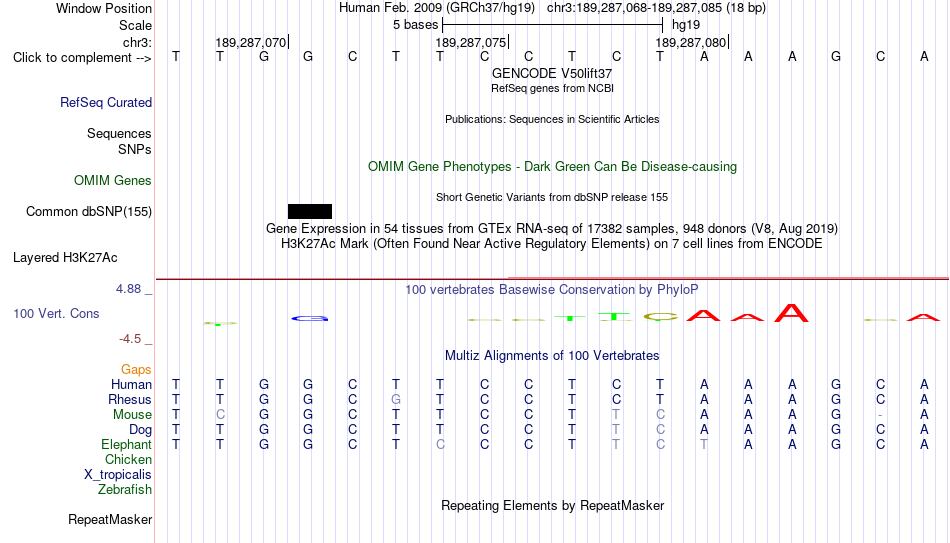950x543 pixels.
Task: Open the OMIM Genes track label
Action: (x=113, y=181)
